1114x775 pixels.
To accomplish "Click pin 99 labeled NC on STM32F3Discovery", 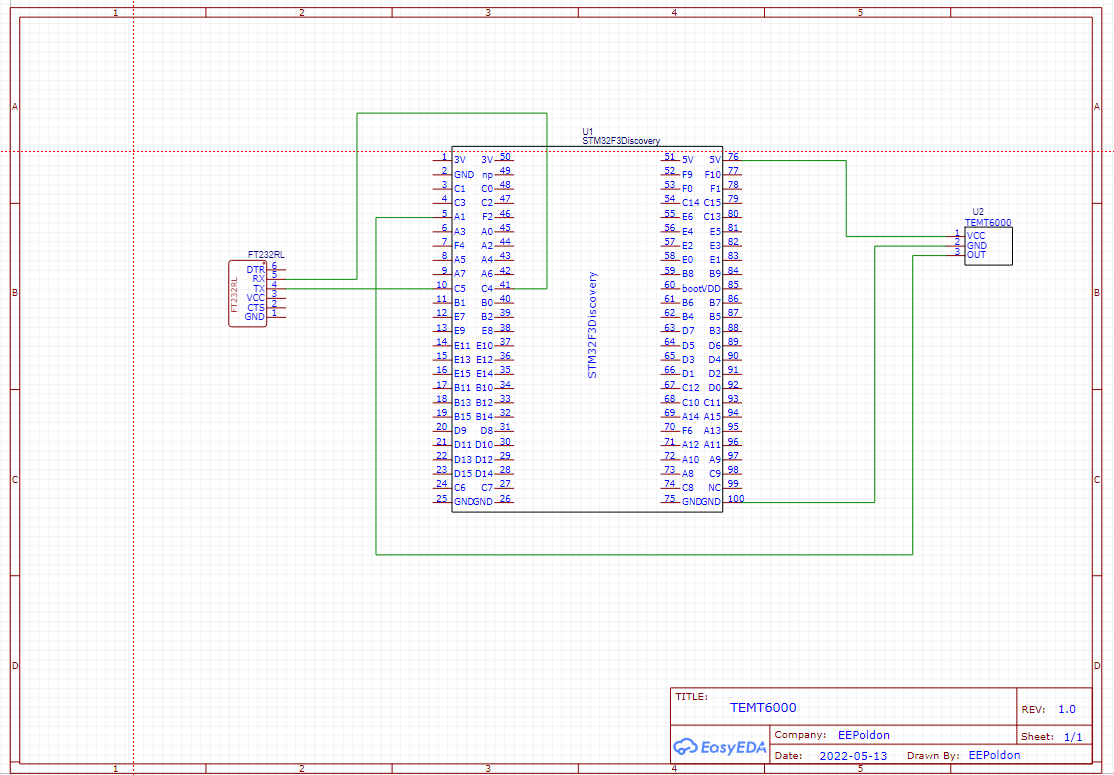I will (732, 487).
